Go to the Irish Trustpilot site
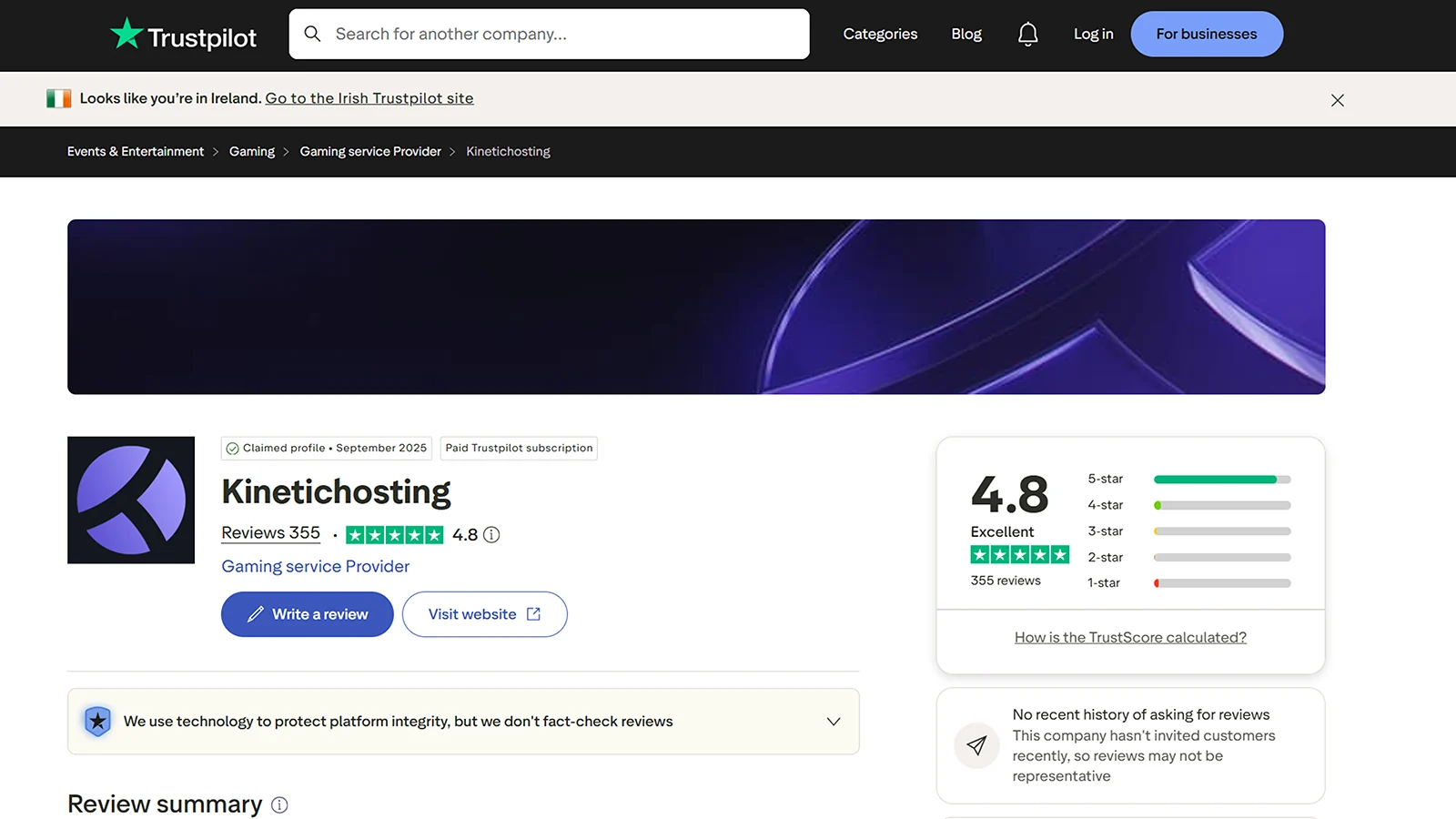1456x819 pixels. 369,98
